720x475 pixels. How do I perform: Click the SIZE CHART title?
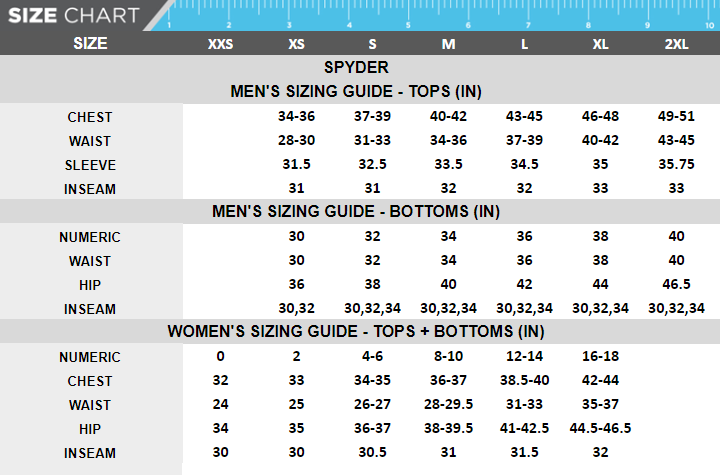pyautogui.click(x=70, y=15)
